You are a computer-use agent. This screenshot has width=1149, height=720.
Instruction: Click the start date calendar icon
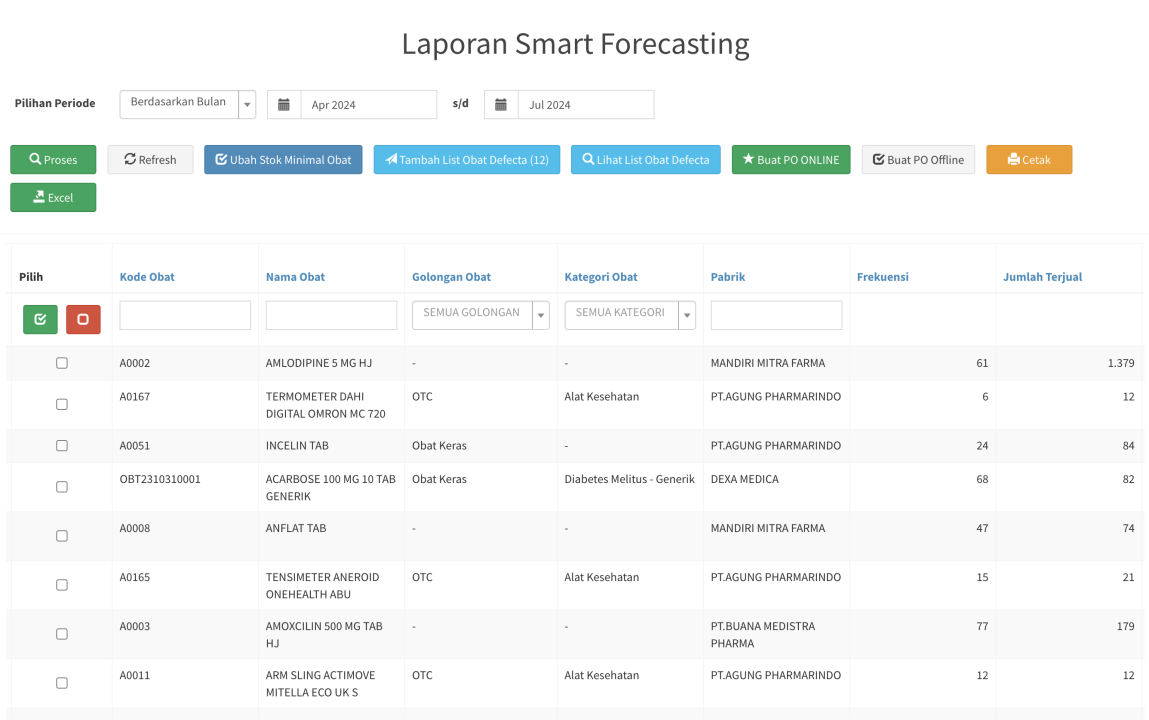tap(284, 105)
